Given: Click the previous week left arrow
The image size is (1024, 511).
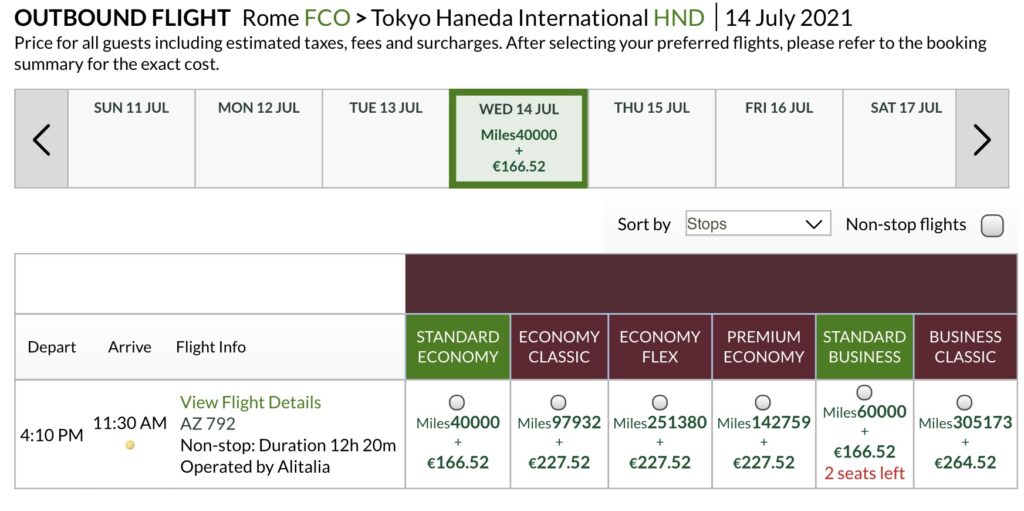Looking at the screenshot, I should 41,139.
